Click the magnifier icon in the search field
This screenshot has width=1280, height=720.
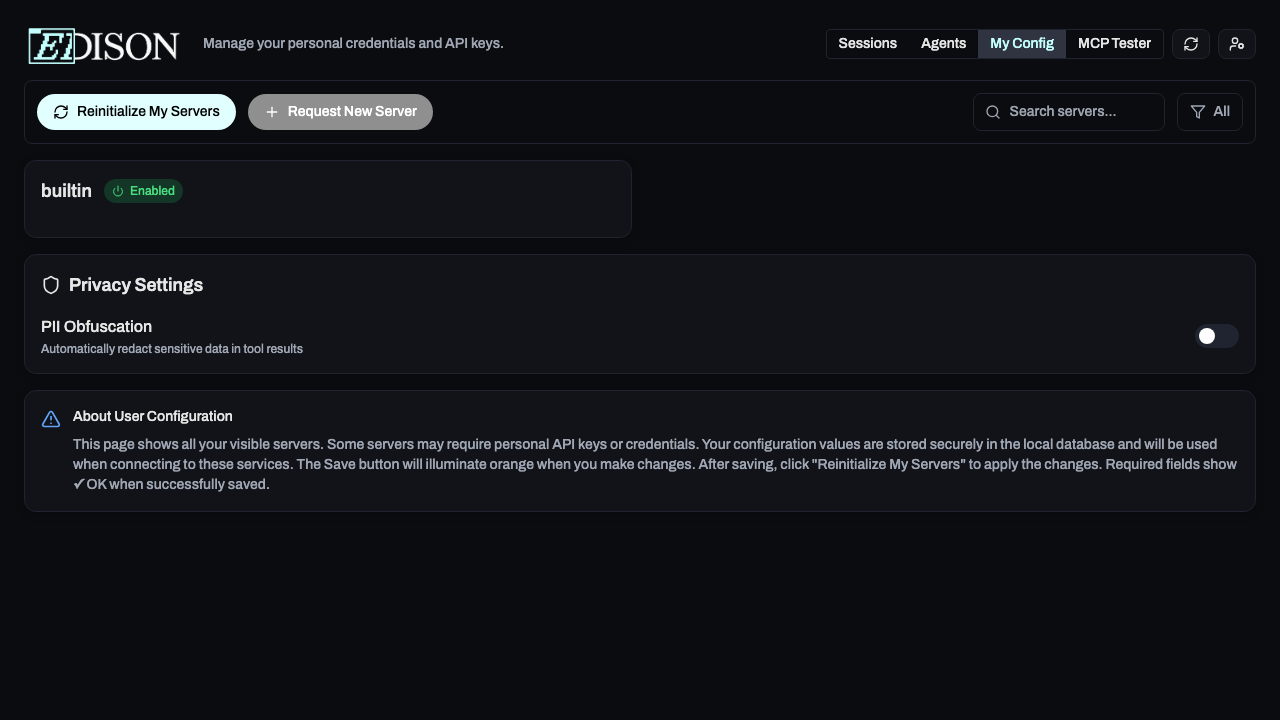click(x=993, y=112)
